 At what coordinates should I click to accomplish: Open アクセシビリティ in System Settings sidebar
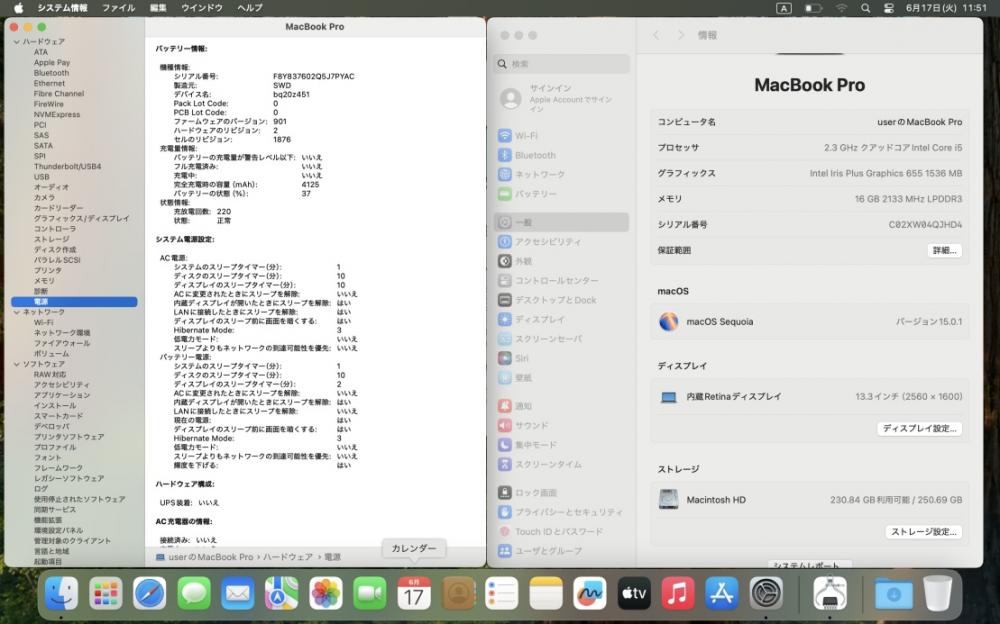[561, 242]
